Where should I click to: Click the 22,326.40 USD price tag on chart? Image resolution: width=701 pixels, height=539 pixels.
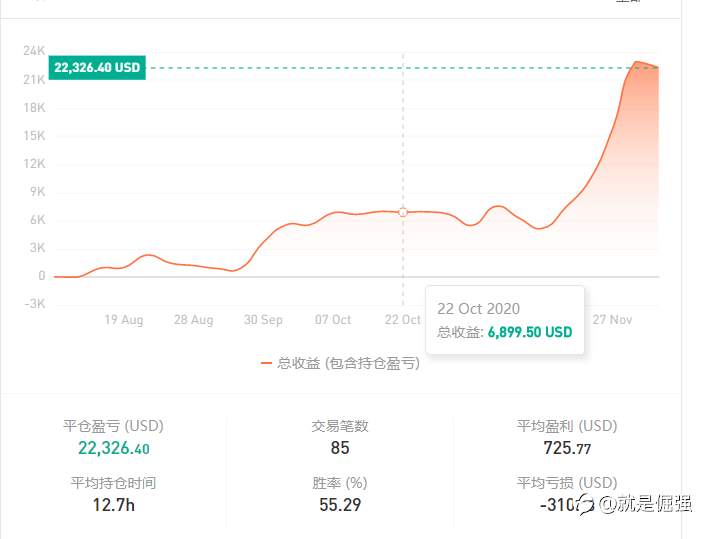point(97,67)
